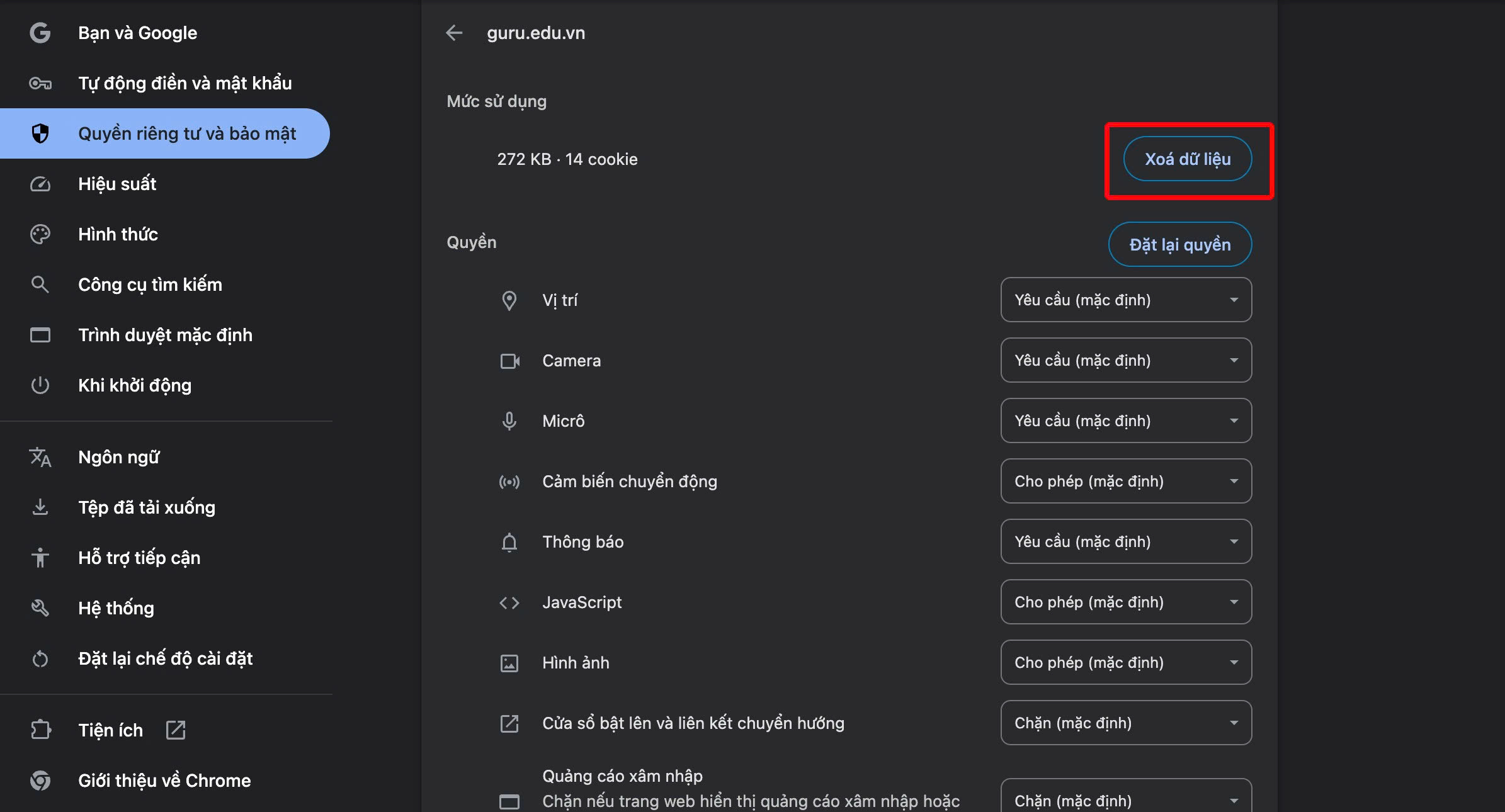Click the wrench icon for Hệ thống
The height and width of the screenshot is (812, 1505).
click(40, 608)
